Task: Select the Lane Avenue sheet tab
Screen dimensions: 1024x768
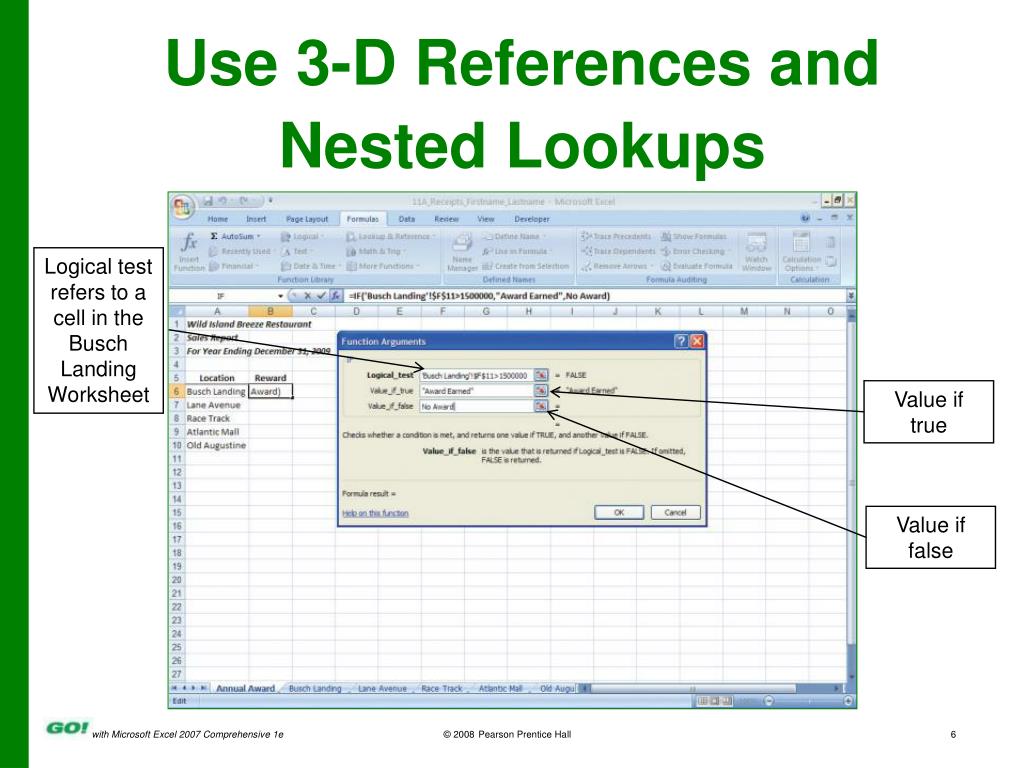Action: click(382, 688)
